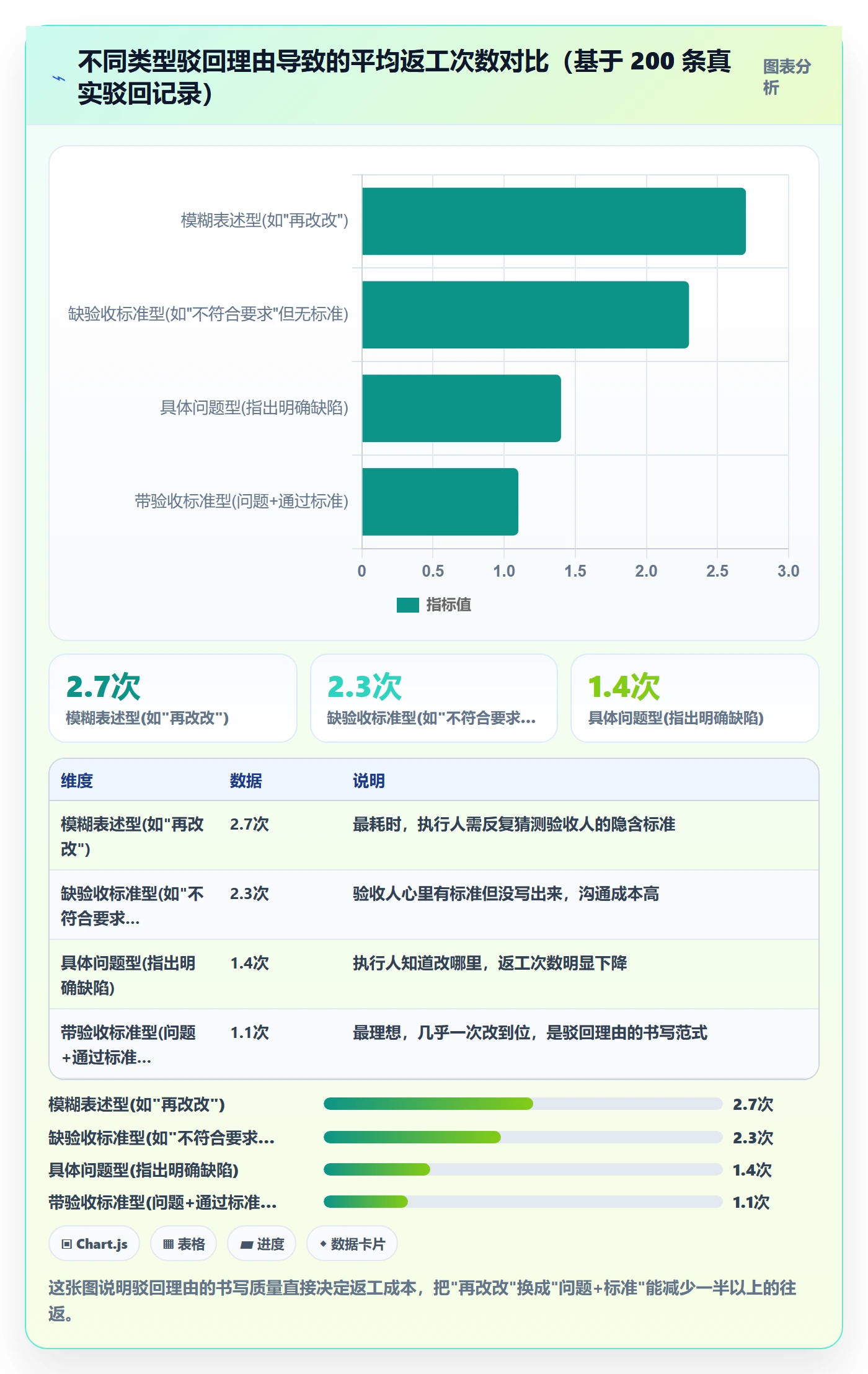Click the bar icon in 进度 chip

(246, 1244)
